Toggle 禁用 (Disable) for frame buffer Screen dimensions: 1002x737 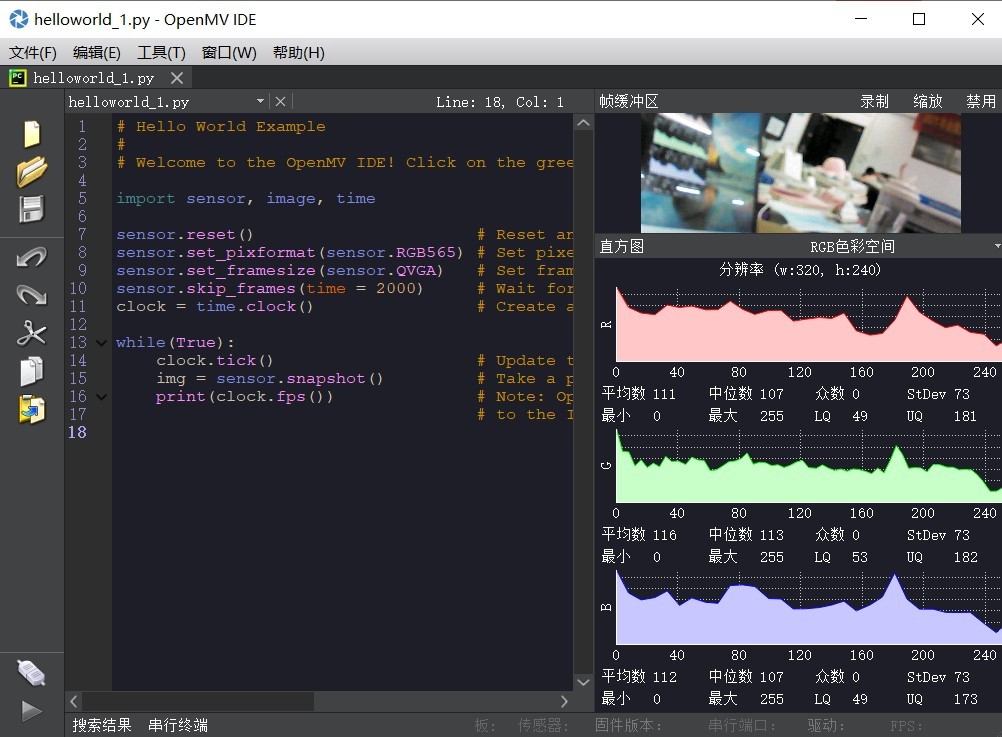[980, 101]
